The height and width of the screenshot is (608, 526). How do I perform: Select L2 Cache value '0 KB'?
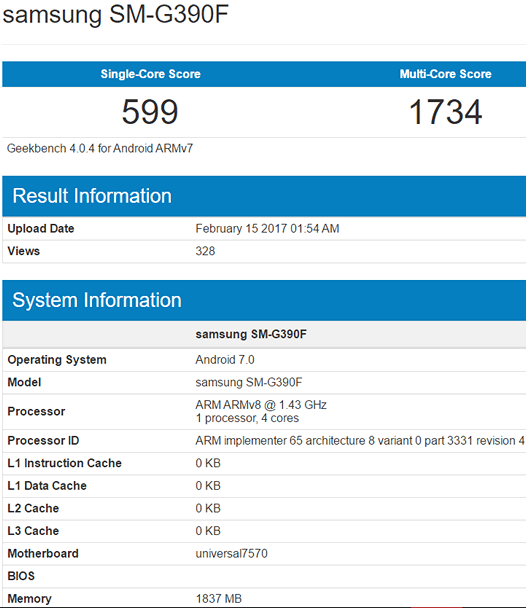pyautogui.click(x=208, y=508)
